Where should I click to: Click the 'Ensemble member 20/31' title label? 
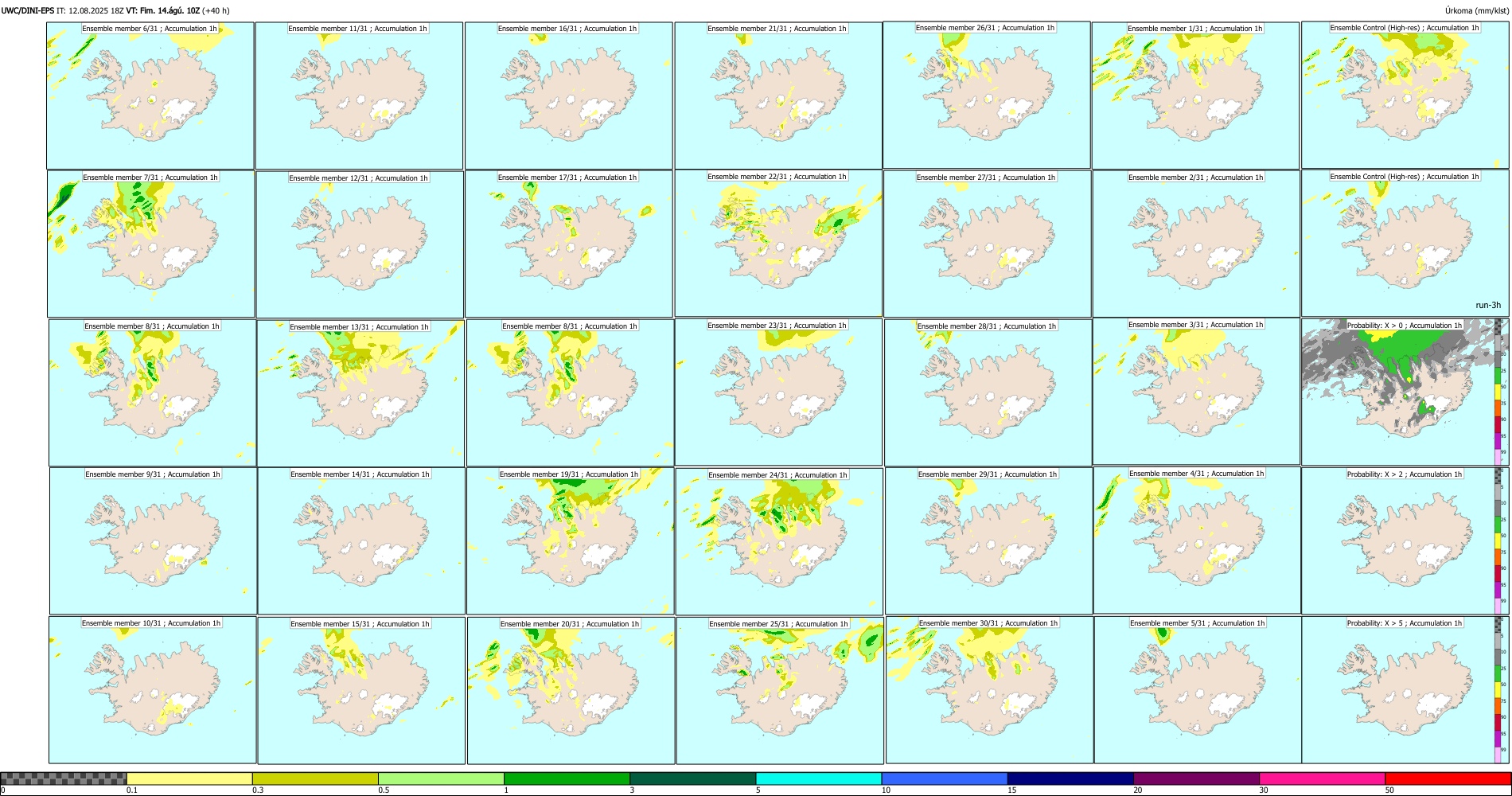pyautogui.click(x=570, y=624)
